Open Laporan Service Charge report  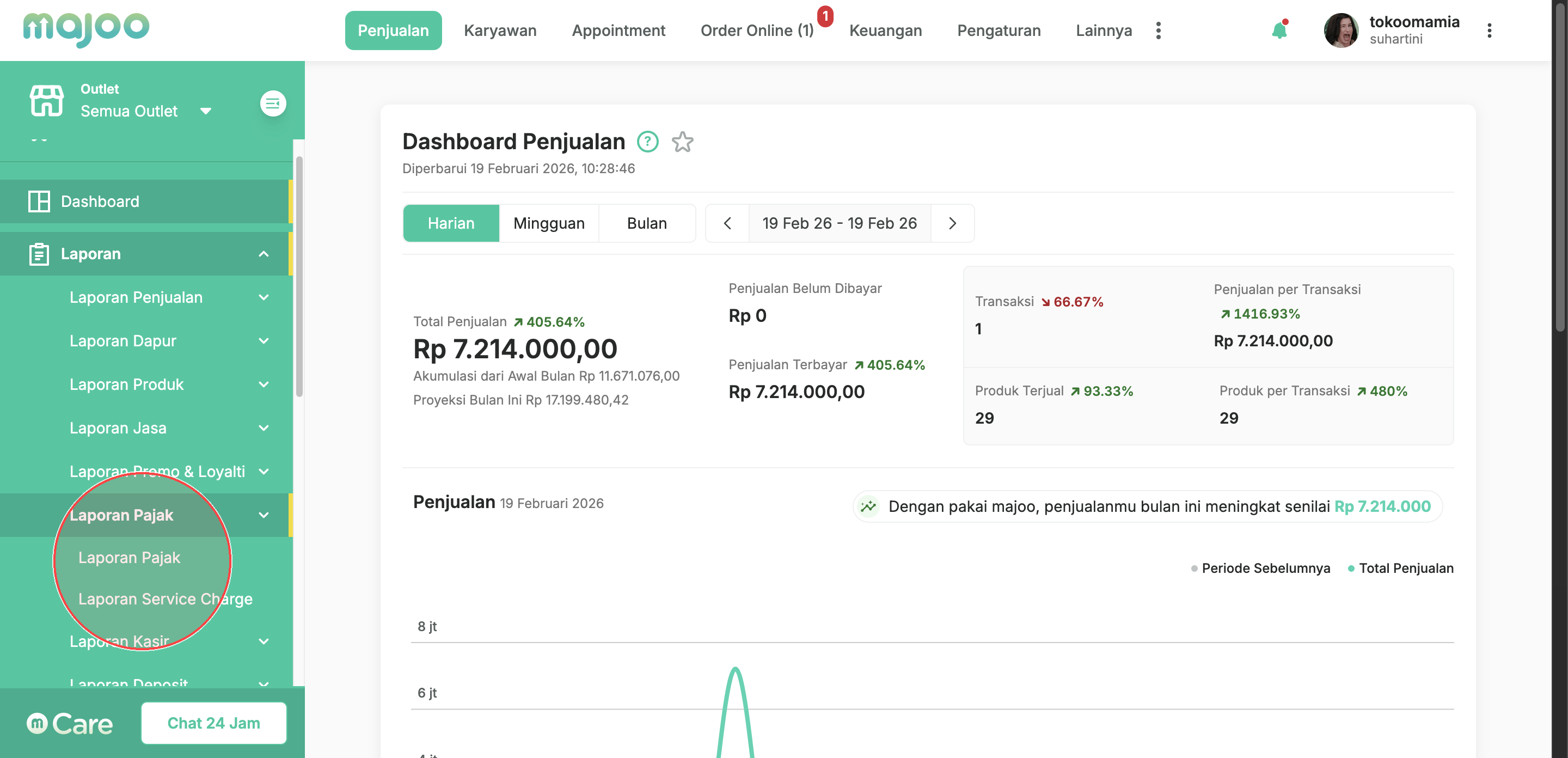165,598
